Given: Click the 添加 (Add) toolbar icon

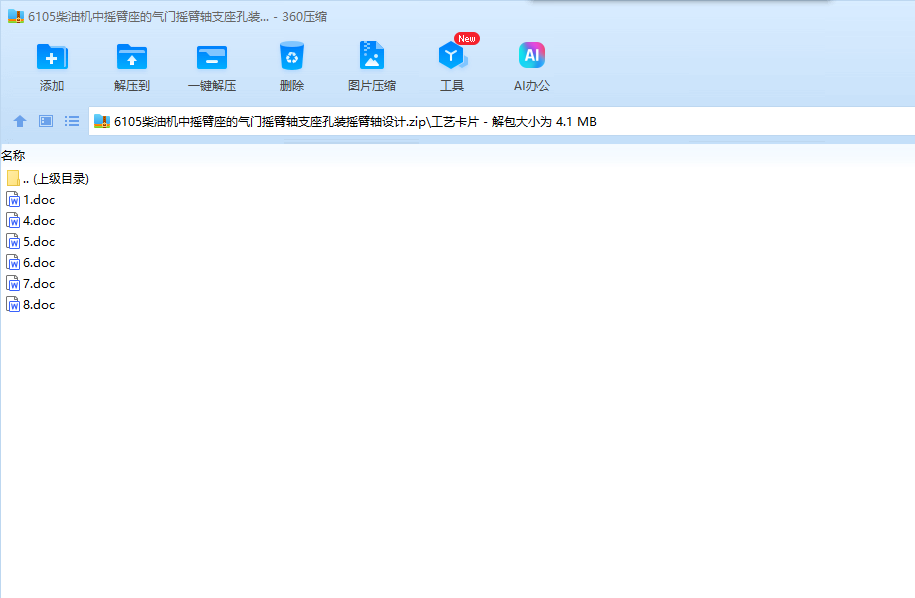Looking at the screenshot, I should point(52,57).
